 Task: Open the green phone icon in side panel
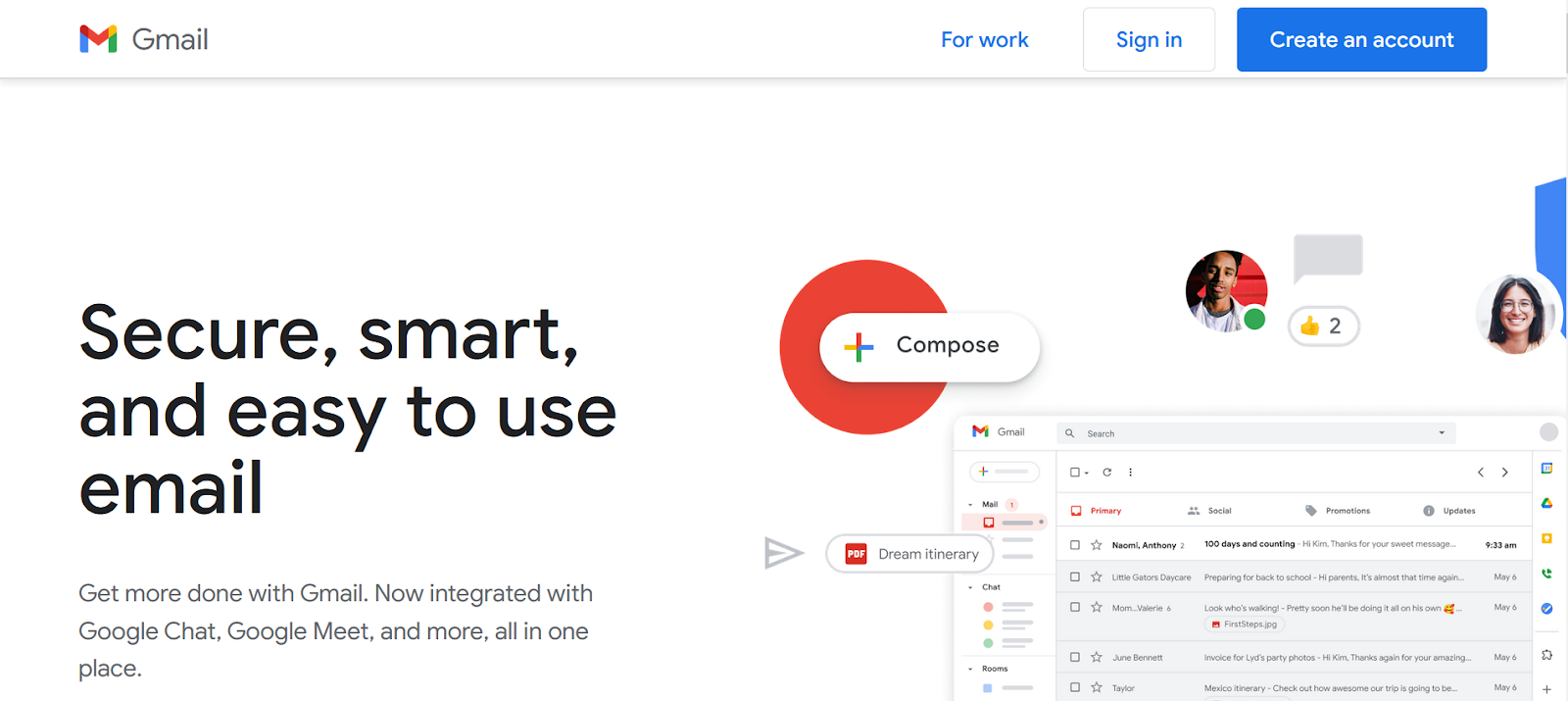[1546, 574]
